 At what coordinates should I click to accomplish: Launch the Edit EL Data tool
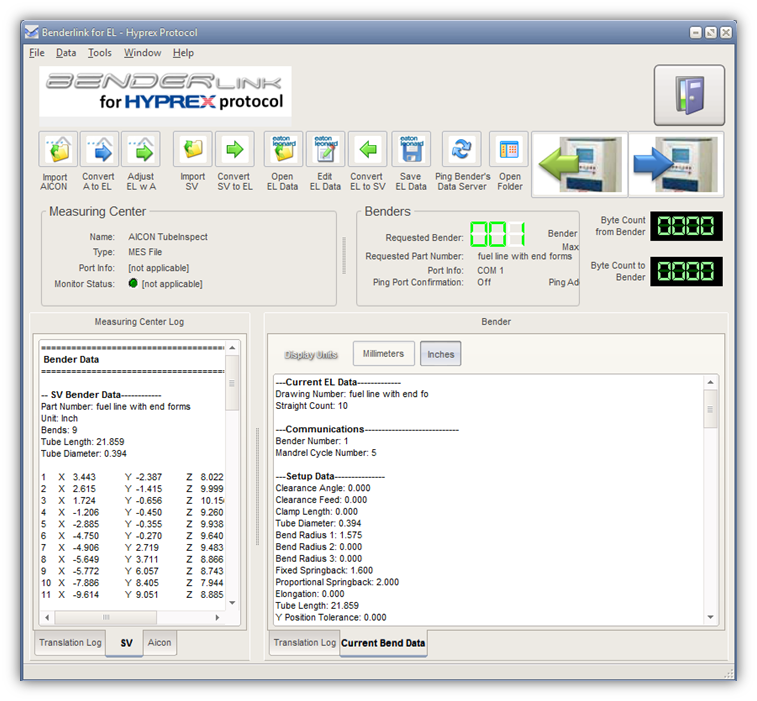click(325, 150)
